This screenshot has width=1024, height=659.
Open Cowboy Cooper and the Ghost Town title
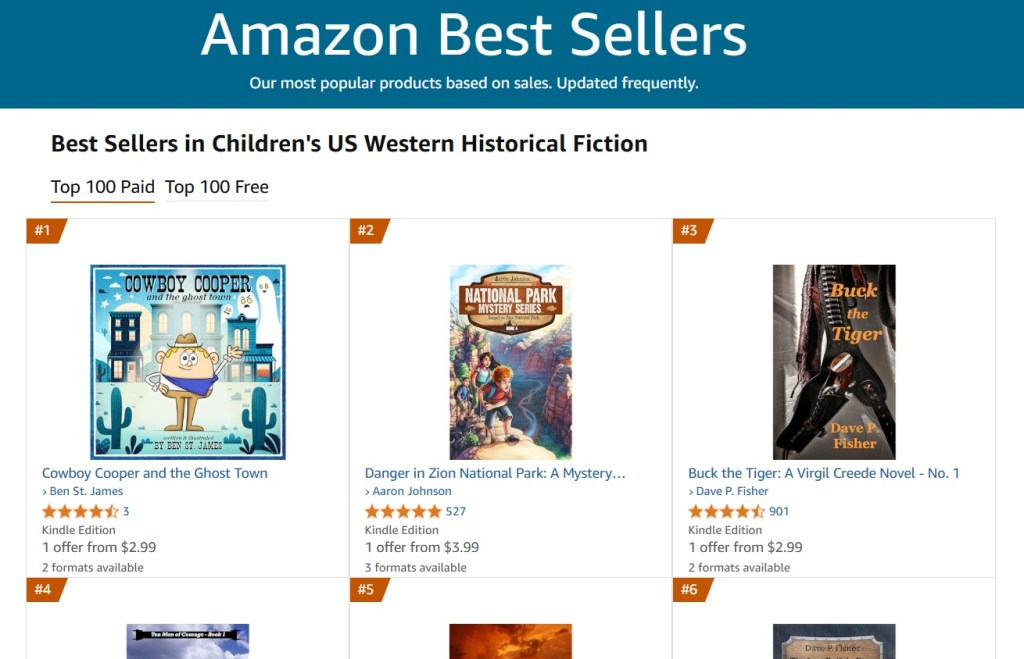point(155,473)
